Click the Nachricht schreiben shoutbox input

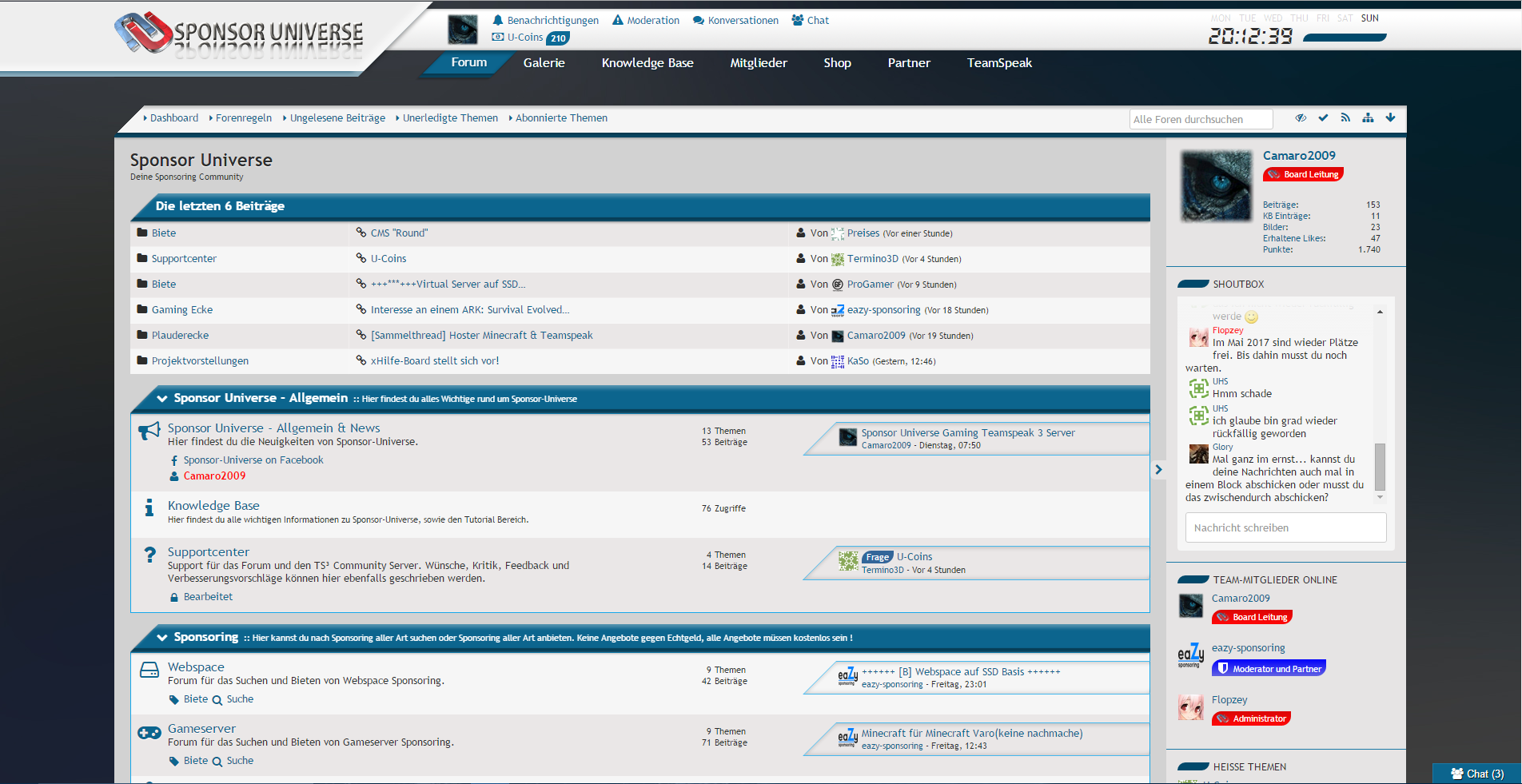point(1285,528)
